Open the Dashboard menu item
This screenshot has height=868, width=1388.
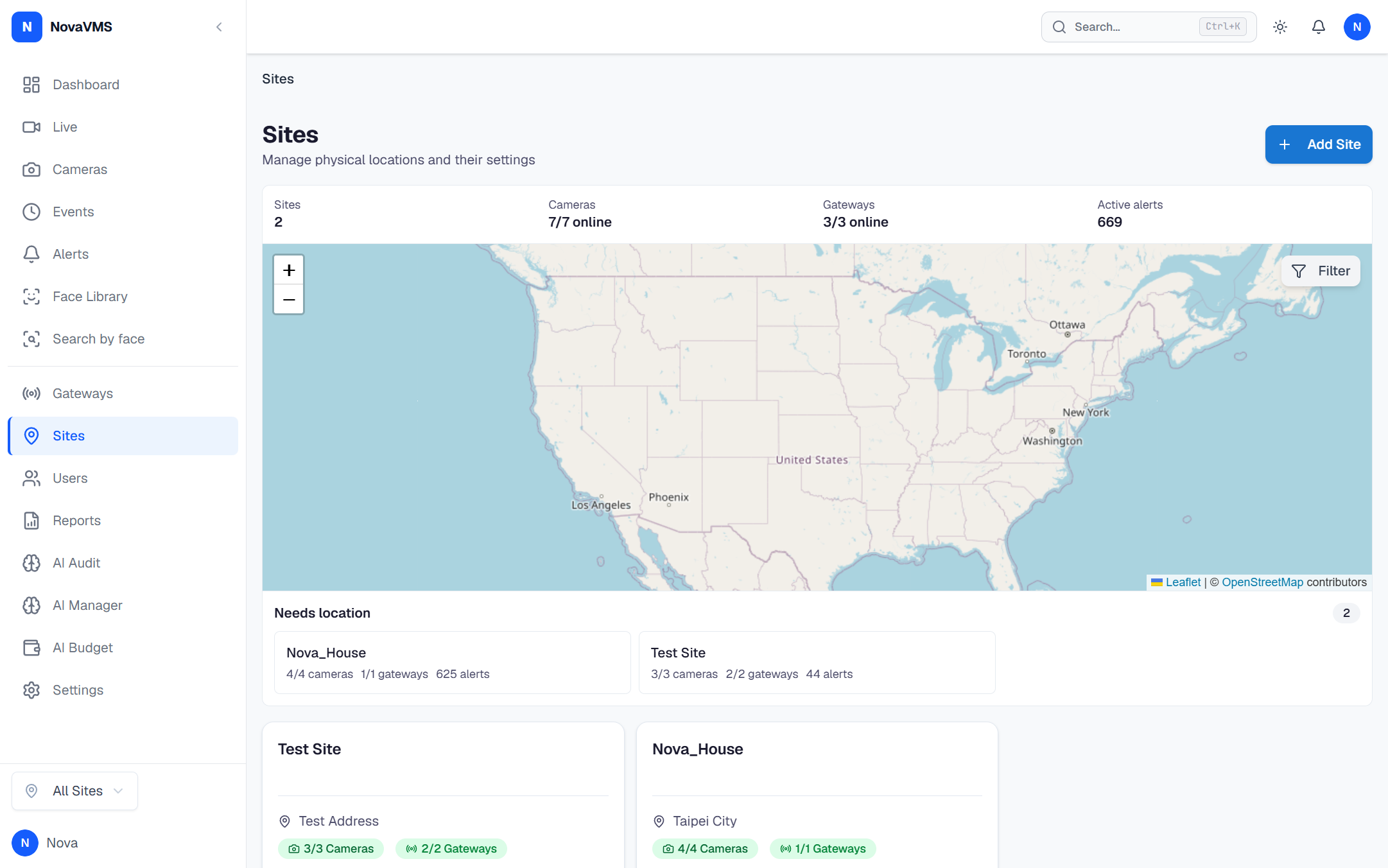coord(123,85)
